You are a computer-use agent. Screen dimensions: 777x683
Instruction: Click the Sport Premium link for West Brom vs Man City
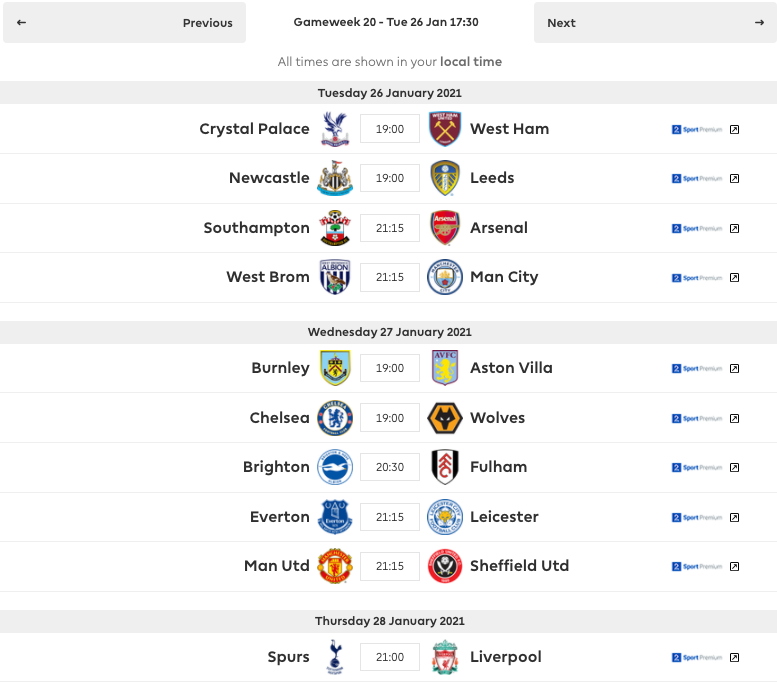pyautogui.click(x=697, y=278)
